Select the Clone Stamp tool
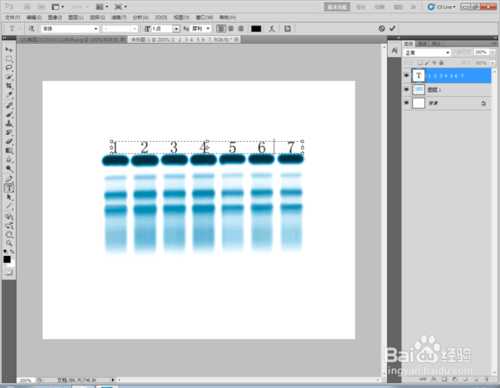The height and width of the screenshot is (388, 500). (9, 124)
